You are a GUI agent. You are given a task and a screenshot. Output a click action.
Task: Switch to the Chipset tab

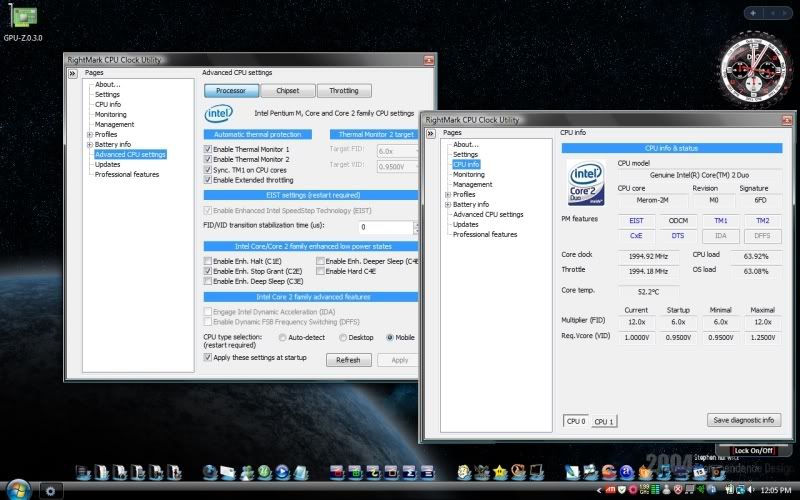[288, 90]
